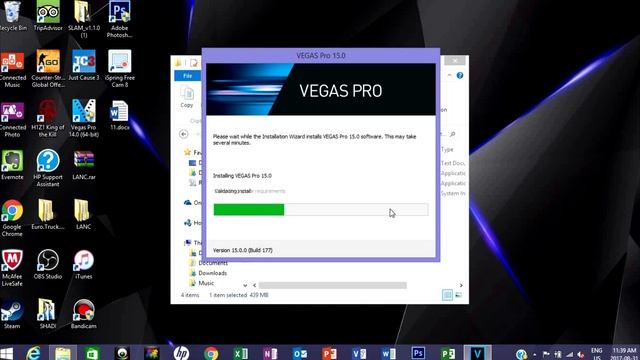Open the Adobe Photoshop desktop shortcut
Screen dimensions: 640x360
pos(119,20)
